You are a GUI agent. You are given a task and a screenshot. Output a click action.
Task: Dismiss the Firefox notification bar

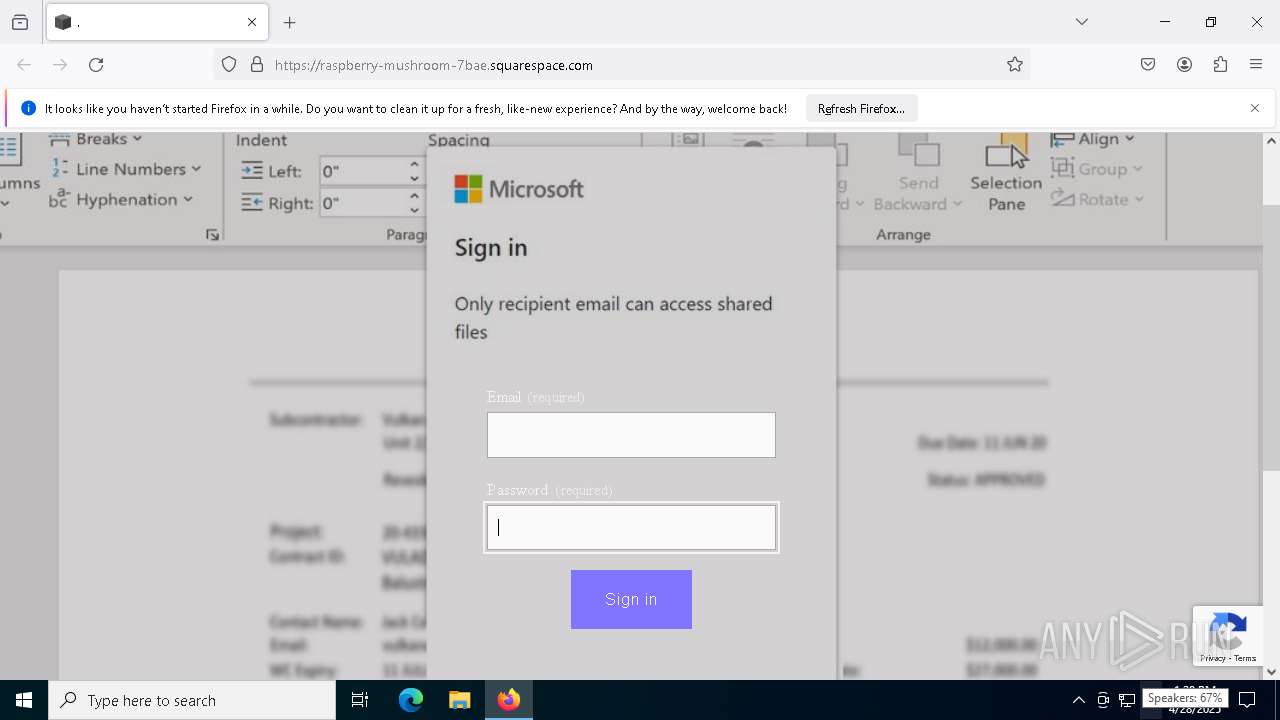tap(1255, 108)
